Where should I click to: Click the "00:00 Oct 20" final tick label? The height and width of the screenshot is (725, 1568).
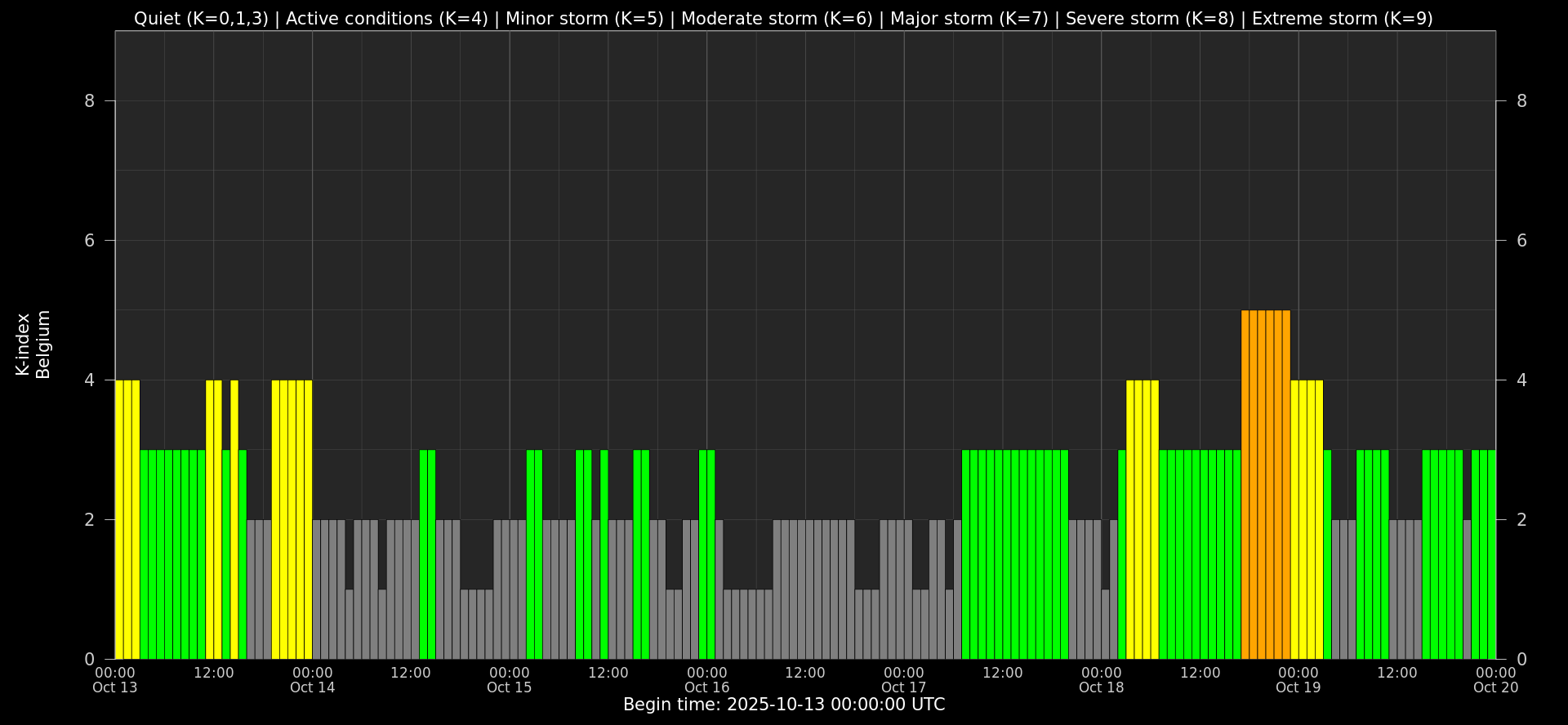point(1495,680)
